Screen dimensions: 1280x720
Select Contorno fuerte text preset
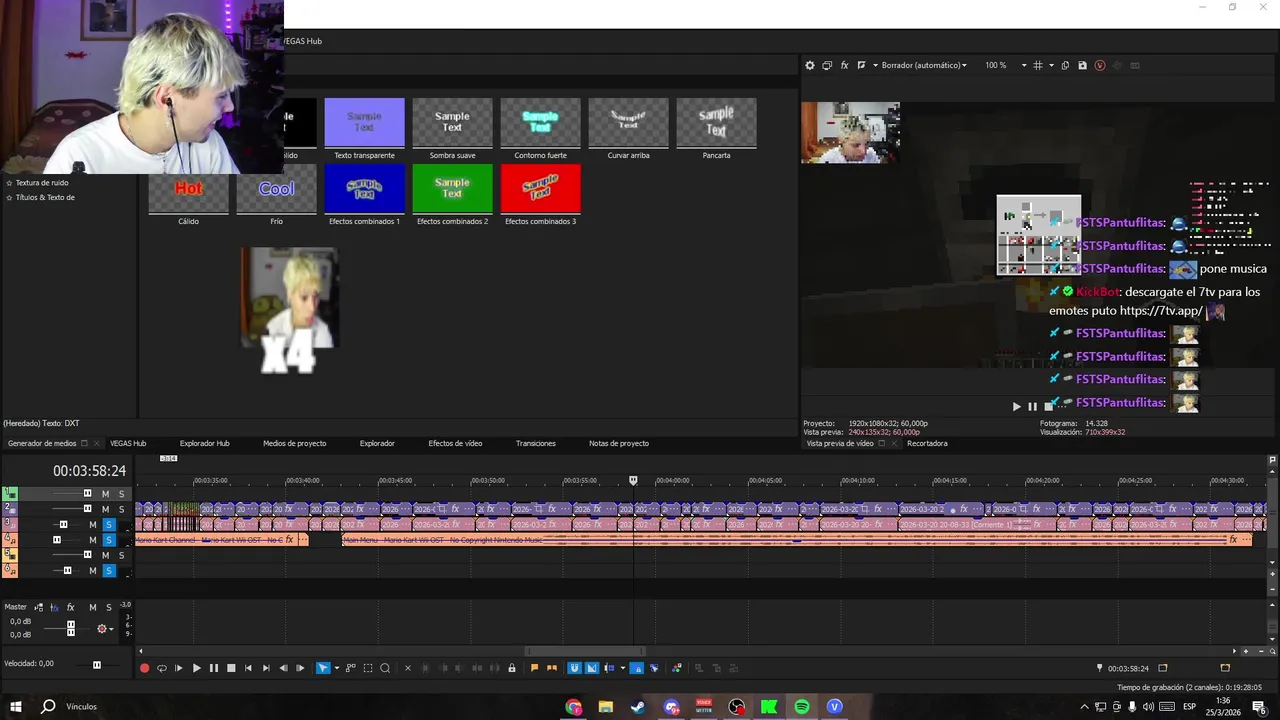pyautogui.click(x=540, y=123)
